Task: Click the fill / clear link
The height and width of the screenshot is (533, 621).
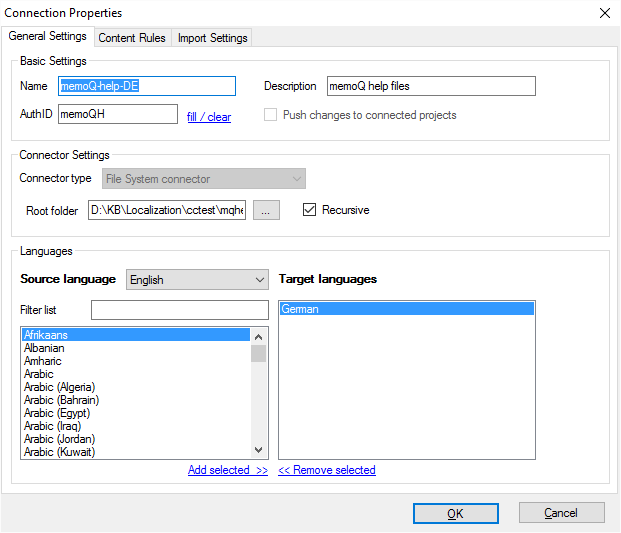Action: (x=209, y=117)
